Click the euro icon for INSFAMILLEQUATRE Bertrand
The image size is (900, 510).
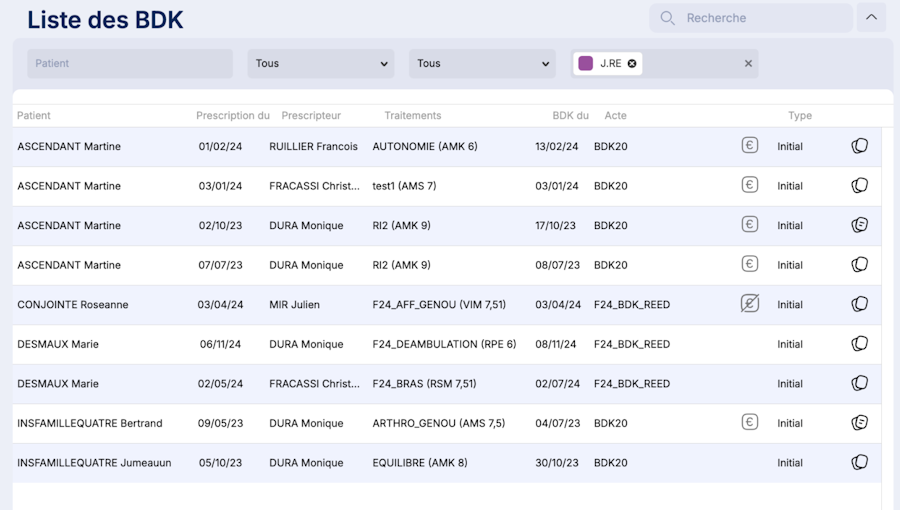pos(750,423)
